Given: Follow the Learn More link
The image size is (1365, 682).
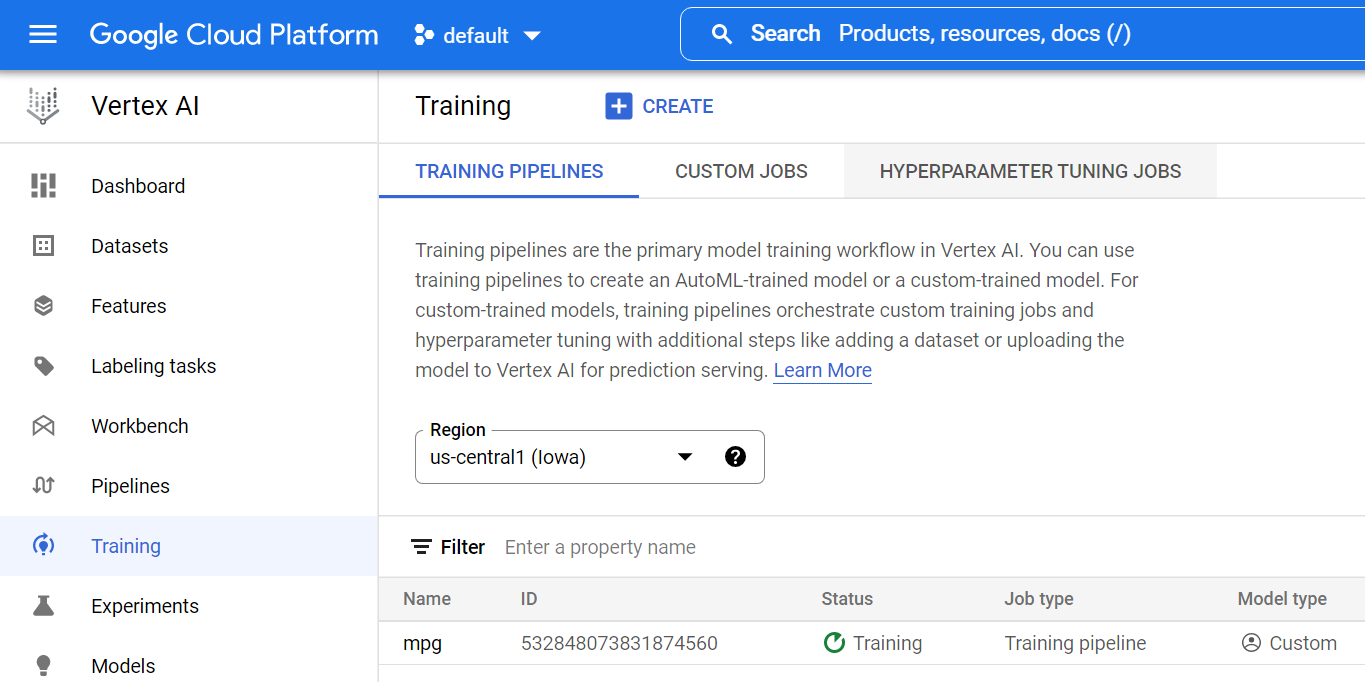Looking at the screenshot, I should (x=822, y=370).
